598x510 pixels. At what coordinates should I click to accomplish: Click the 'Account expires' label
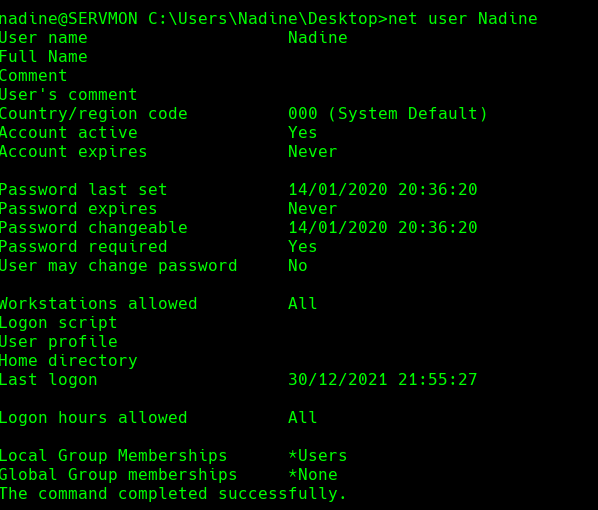pyautogui.click(x=74, y=152)
